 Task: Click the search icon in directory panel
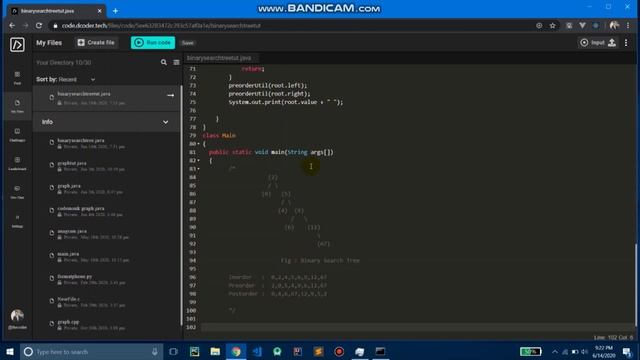click(164, 62)
